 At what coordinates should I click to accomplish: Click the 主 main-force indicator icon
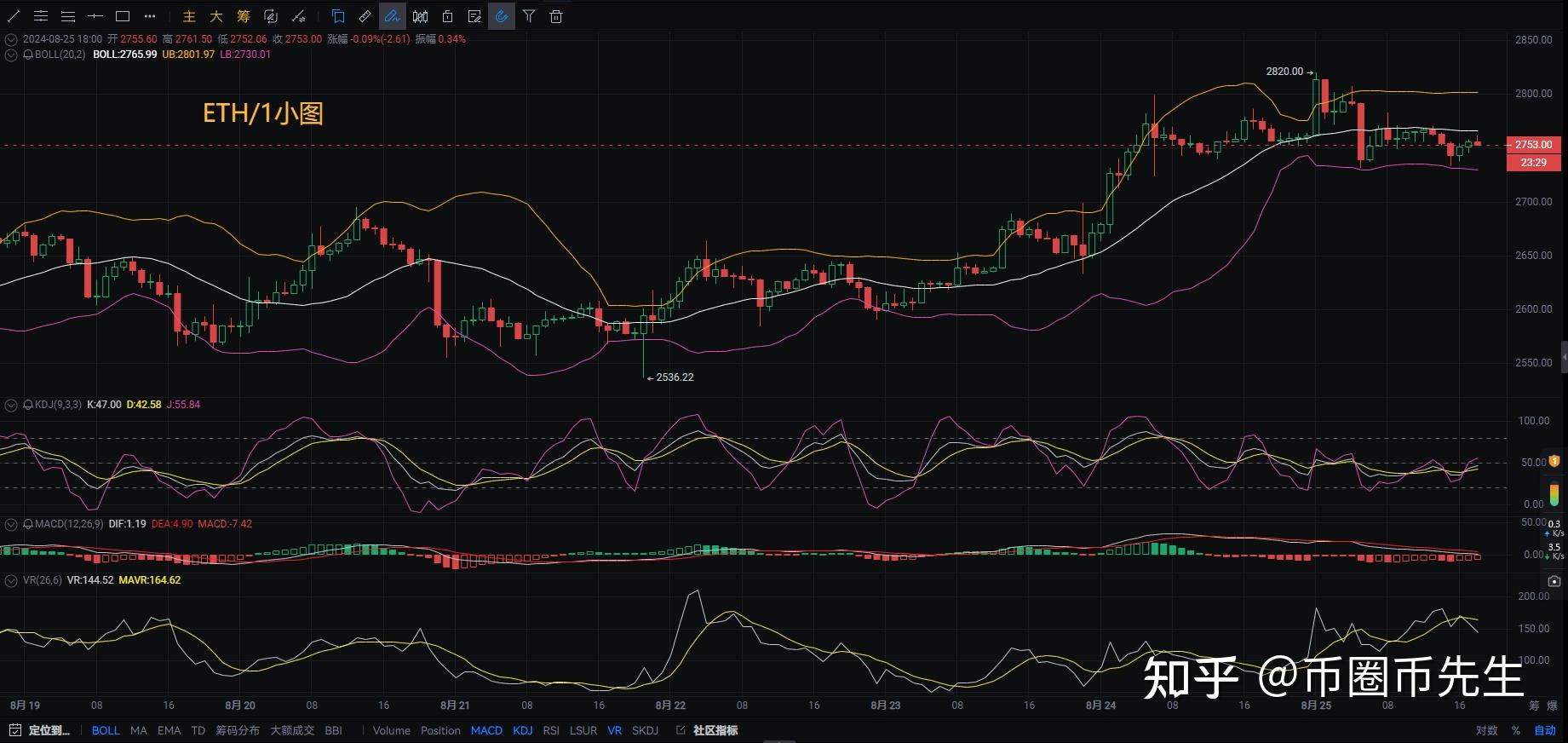click(x=189, y=16)
